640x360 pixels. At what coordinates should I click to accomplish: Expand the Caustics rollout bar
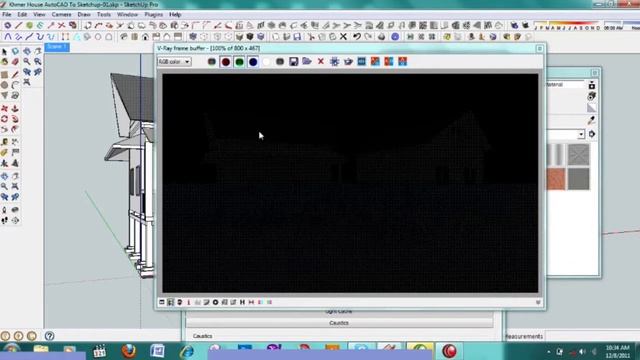(339, 323)
